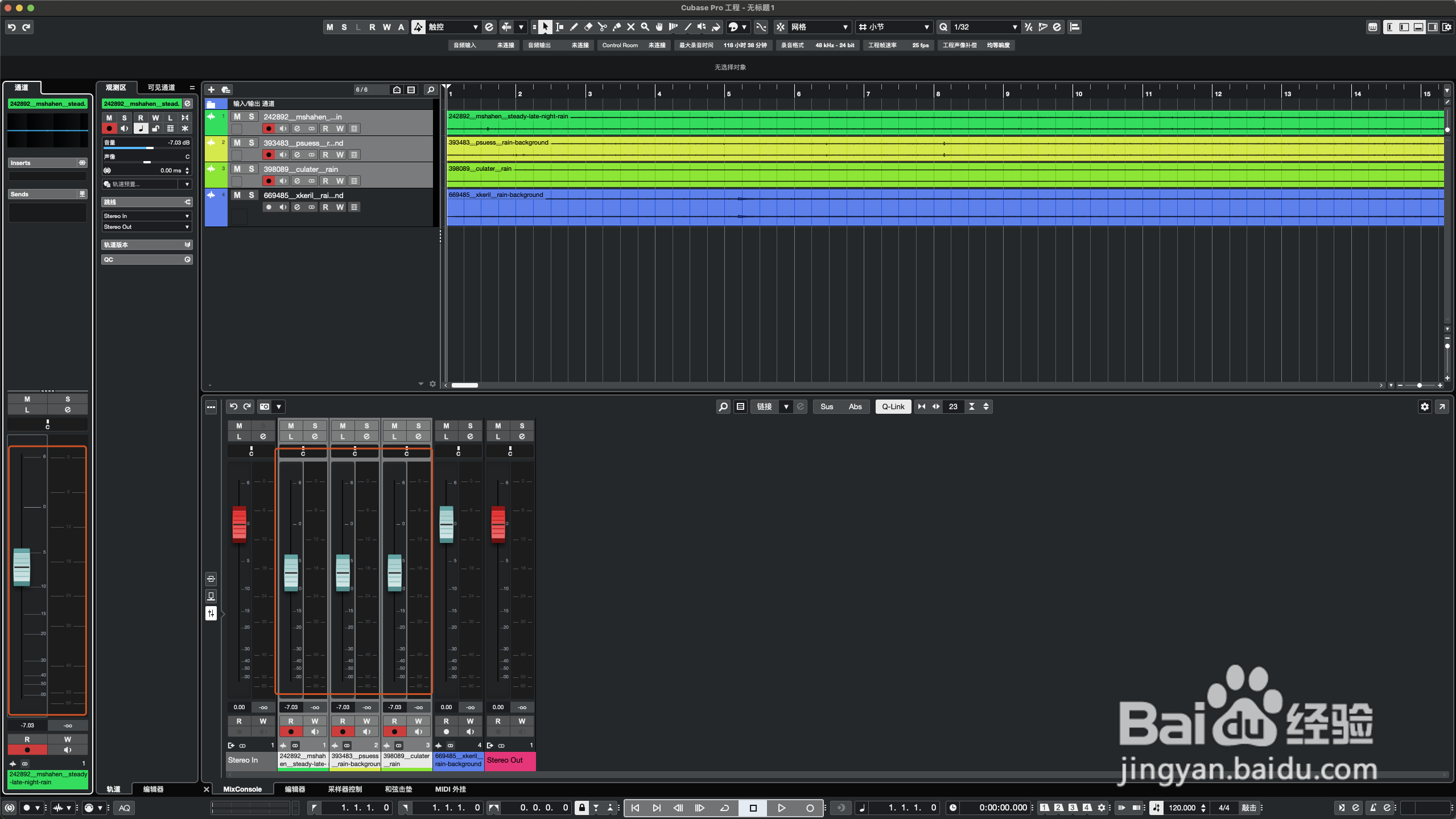Image resolution: width=1456 pixels, height=819 pixels.
Task: Open track search magnifier in track list
Action: pyautogui.click(x=431, y=89)
